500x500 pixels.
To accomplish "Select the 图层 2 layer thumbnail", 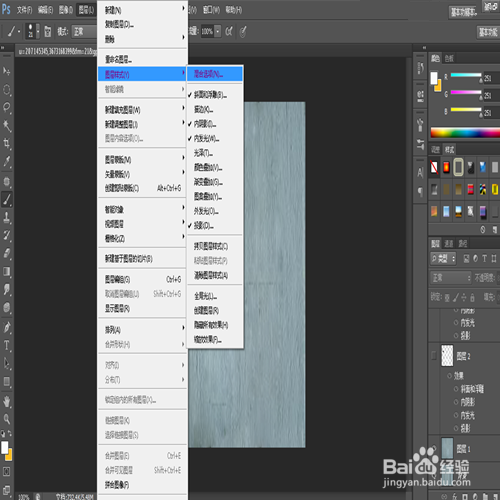I will 447,356.
